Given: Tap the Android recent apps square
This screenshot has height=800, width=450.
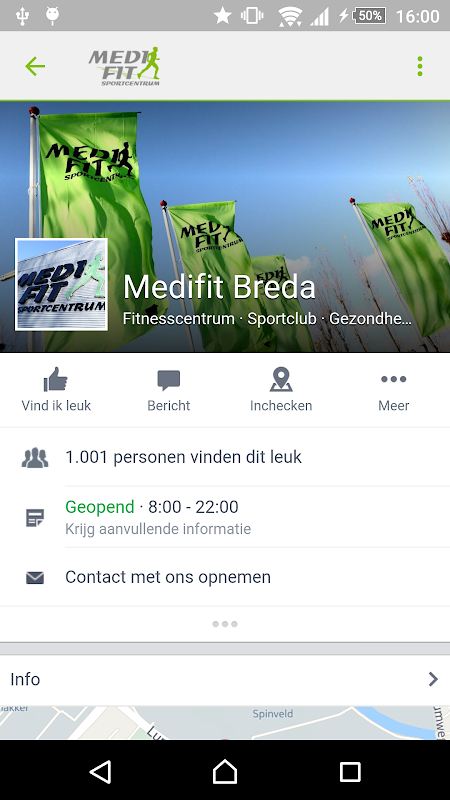Looking at the screenshot, I should [x=350, y=771].
